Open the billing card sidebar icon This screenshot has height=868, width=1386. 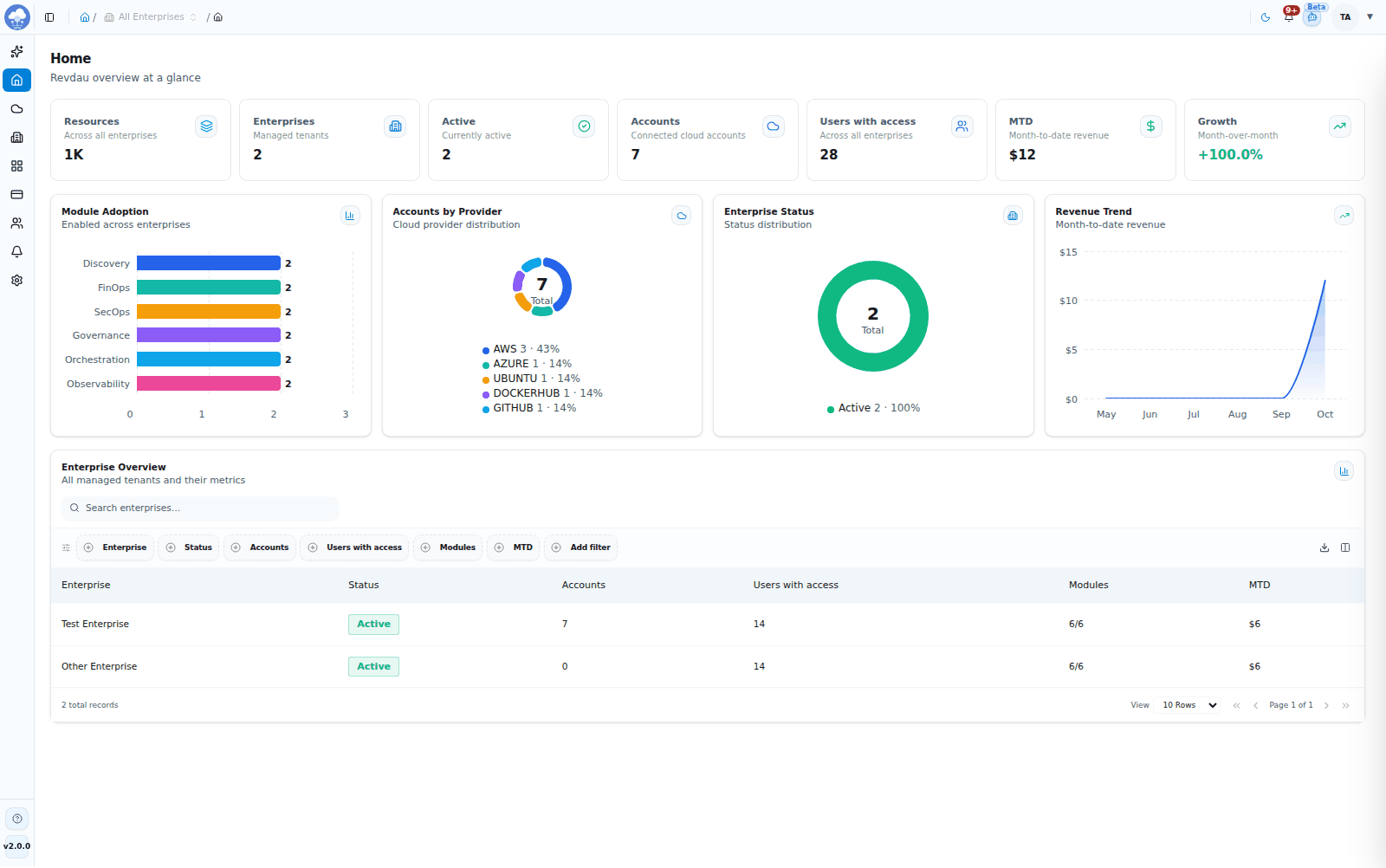point(16,195)
